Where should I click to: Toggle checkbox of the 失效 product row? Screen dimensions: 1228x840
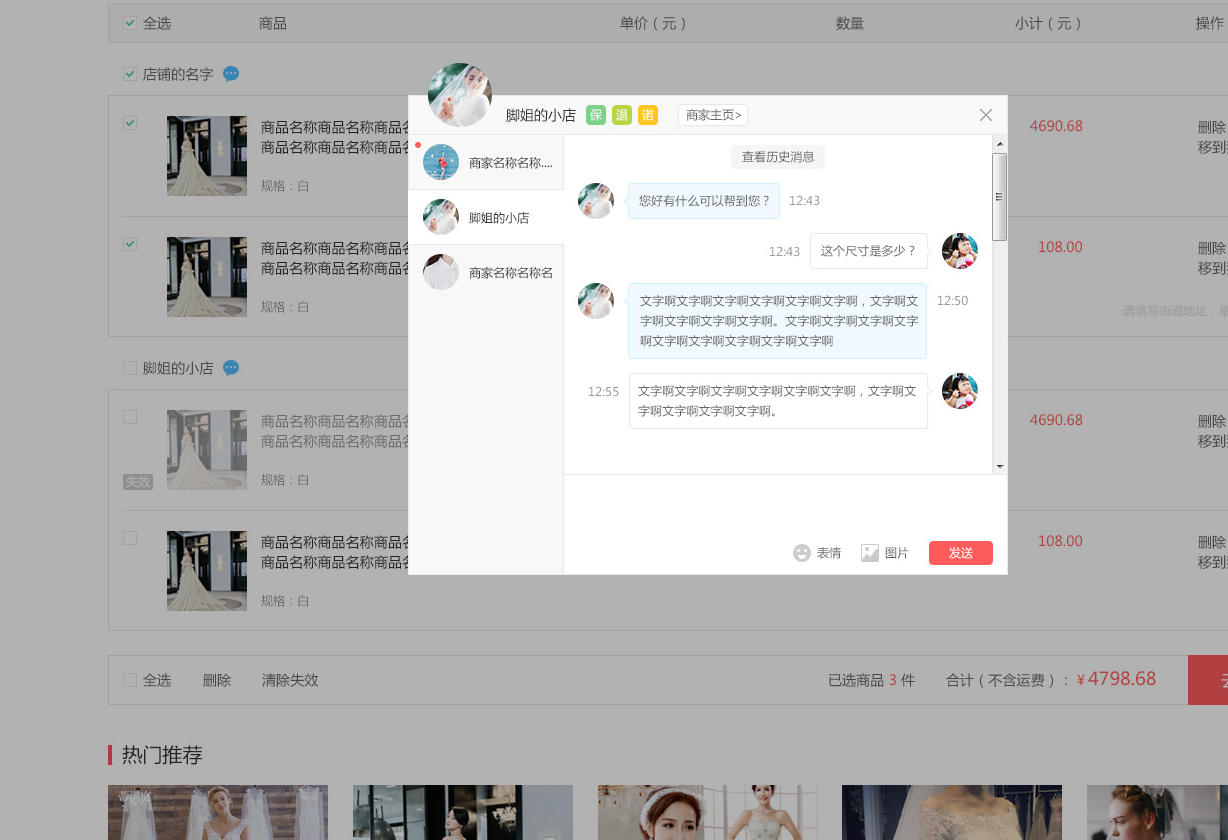tap(130, 417)
